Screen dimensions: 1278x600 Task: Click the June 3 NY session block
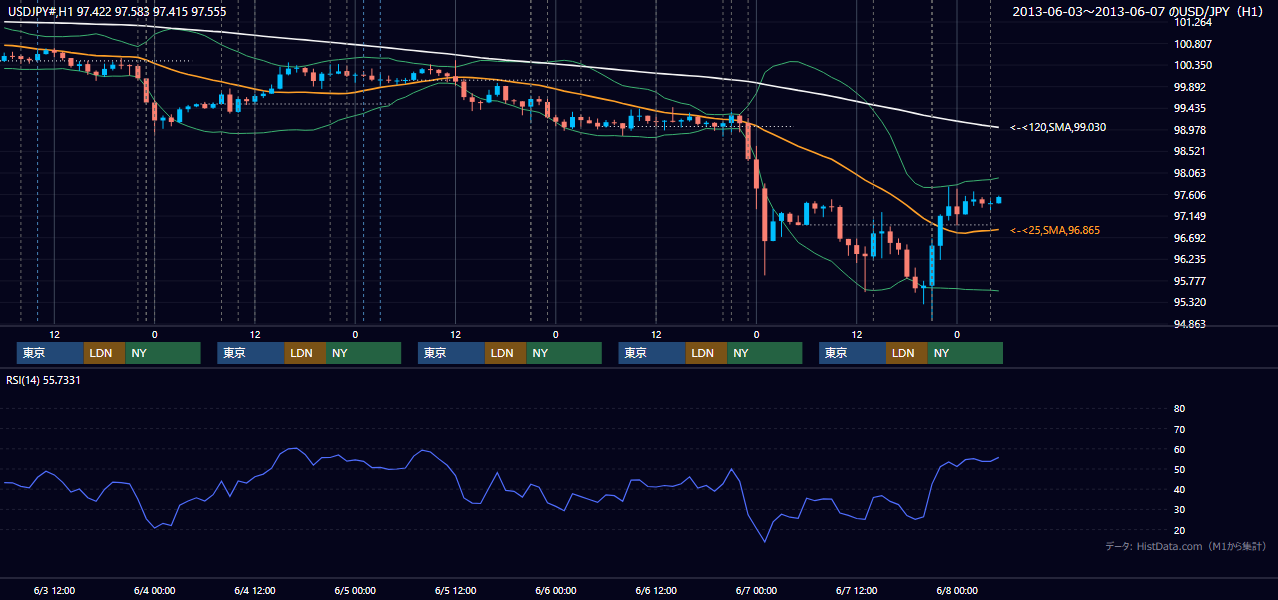[x=163, y=353]
